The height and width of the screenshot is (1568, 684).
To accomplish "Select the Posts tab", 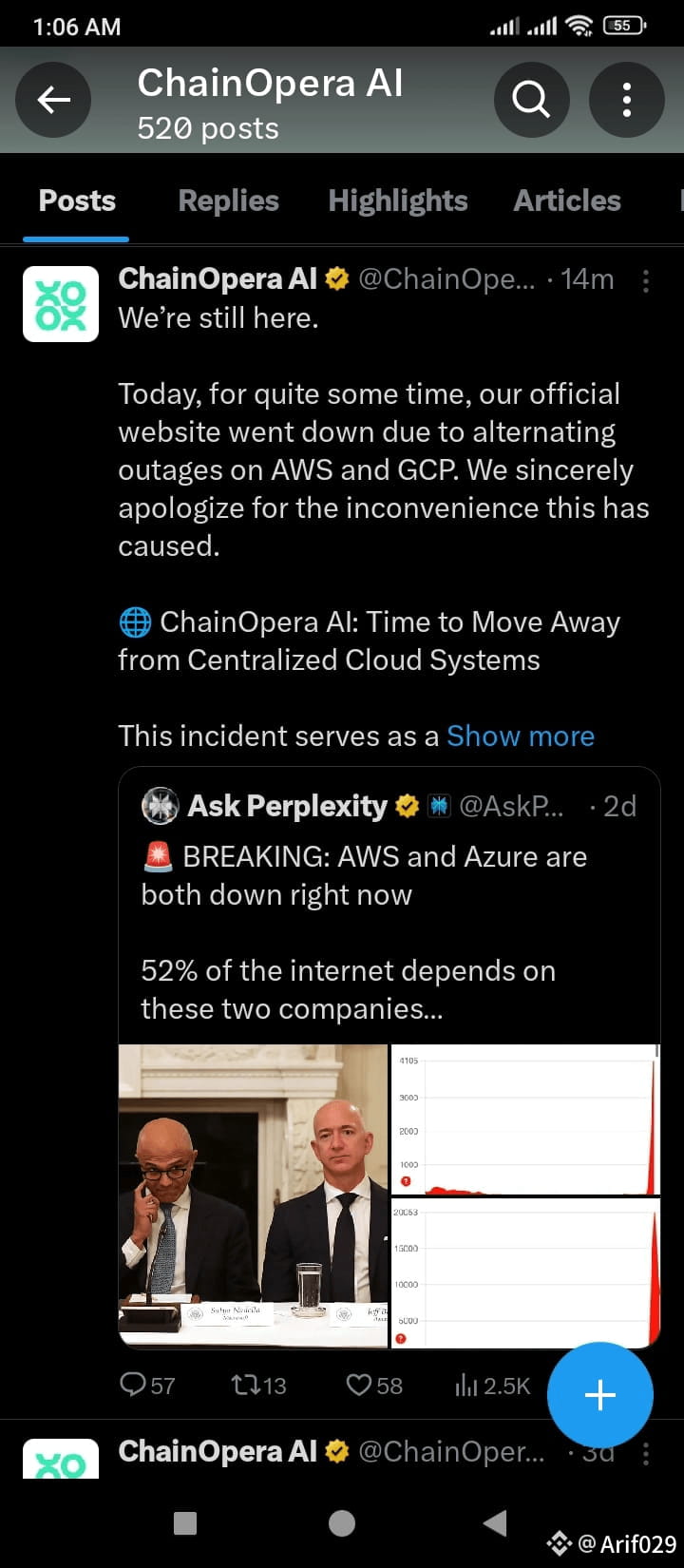I will click(77, 201).
